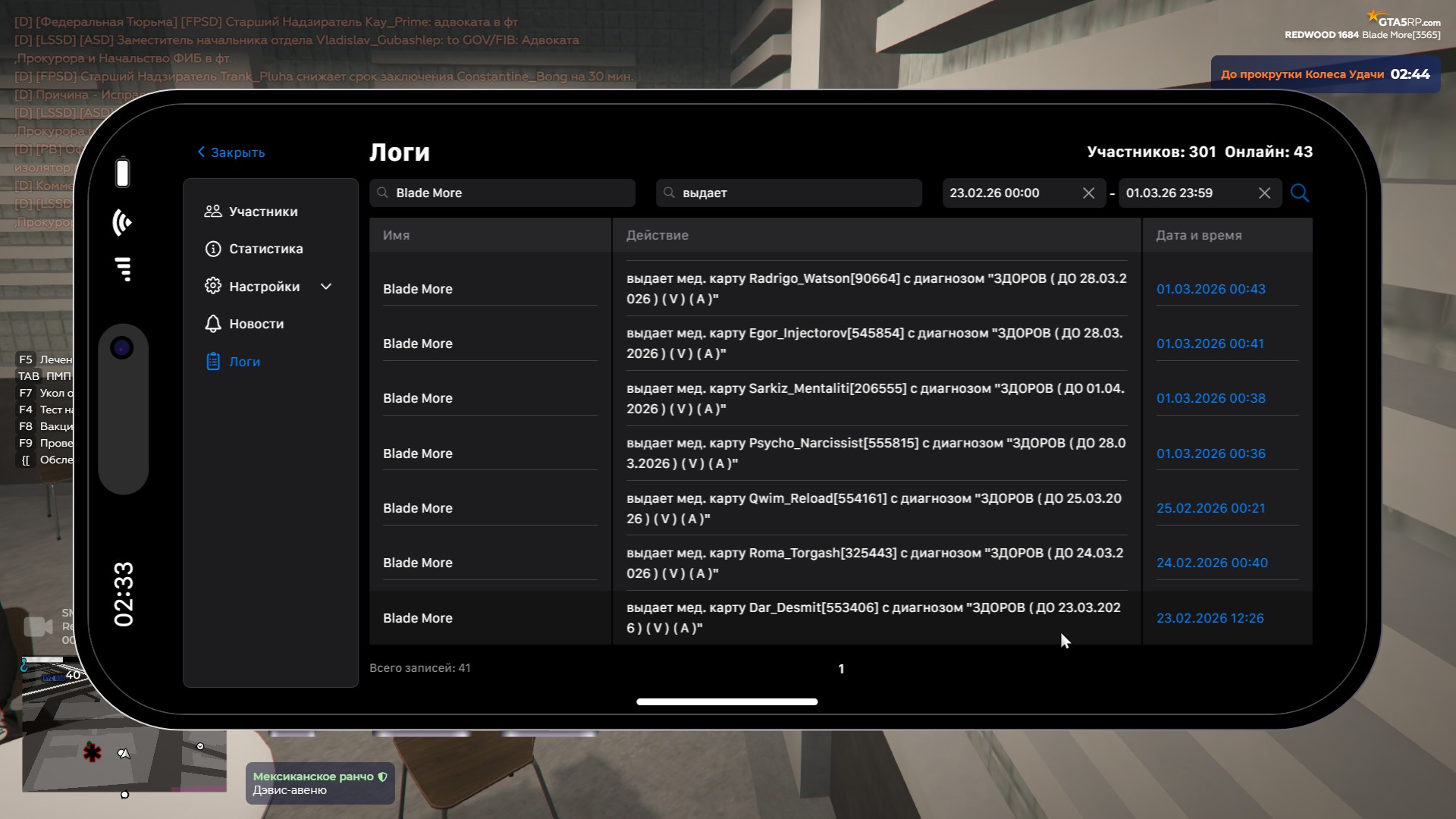The height and width of the screenshot is (819, 1456).
Task: Click the Настройки gear icon
Action: click(x=213, y=286)
